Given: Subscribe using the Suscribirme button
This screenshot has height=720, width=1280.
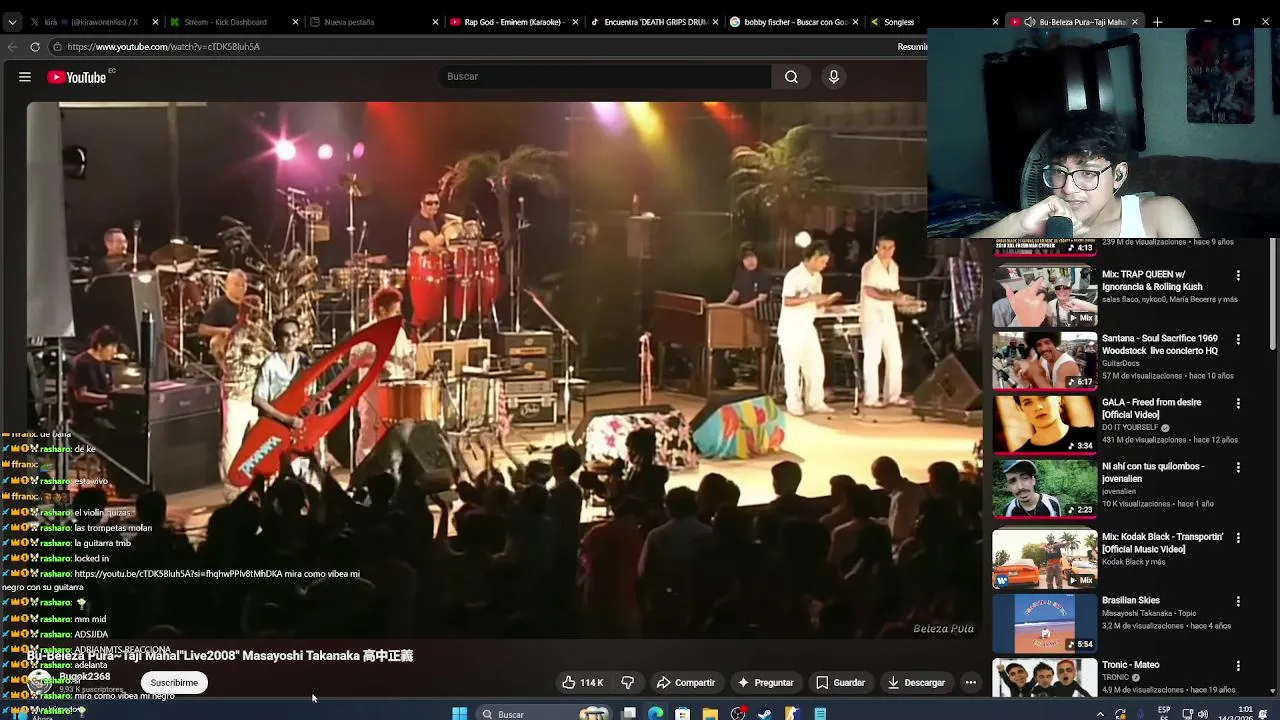Looking at the screenshot, I should click(174, 683).
